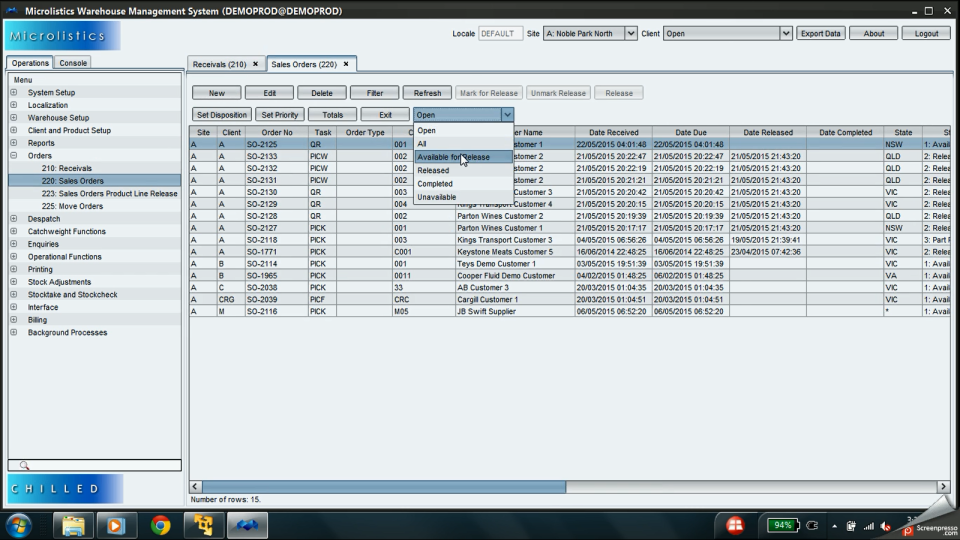Click Export Data button
The image size is (960, 540).
(x=820, y=34)
